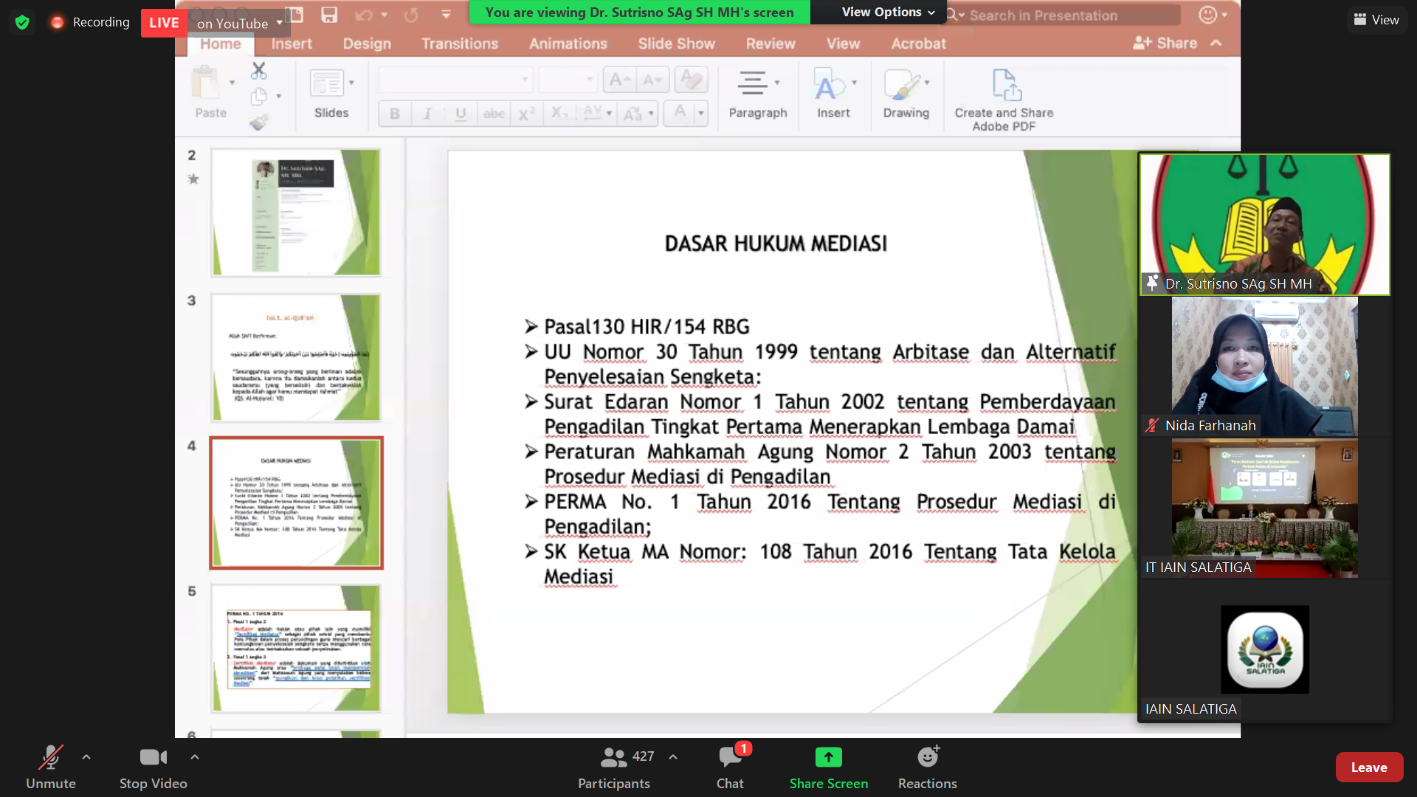Open the Slide Show tab
Screen dimensions: 1417x797
[x=675, y=43]
